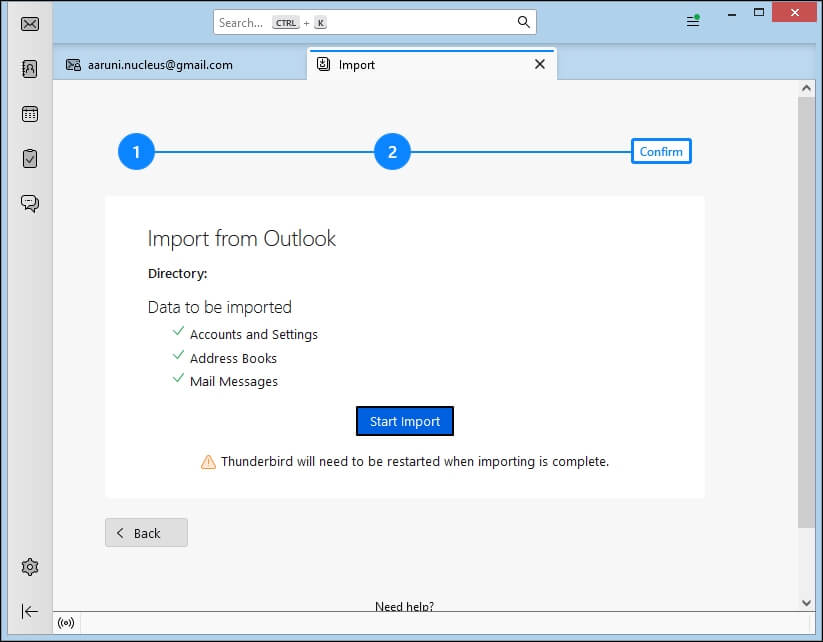Viewport: 823px width, 642px height.
Task: Close the Import tab
Action: point(540,64)
